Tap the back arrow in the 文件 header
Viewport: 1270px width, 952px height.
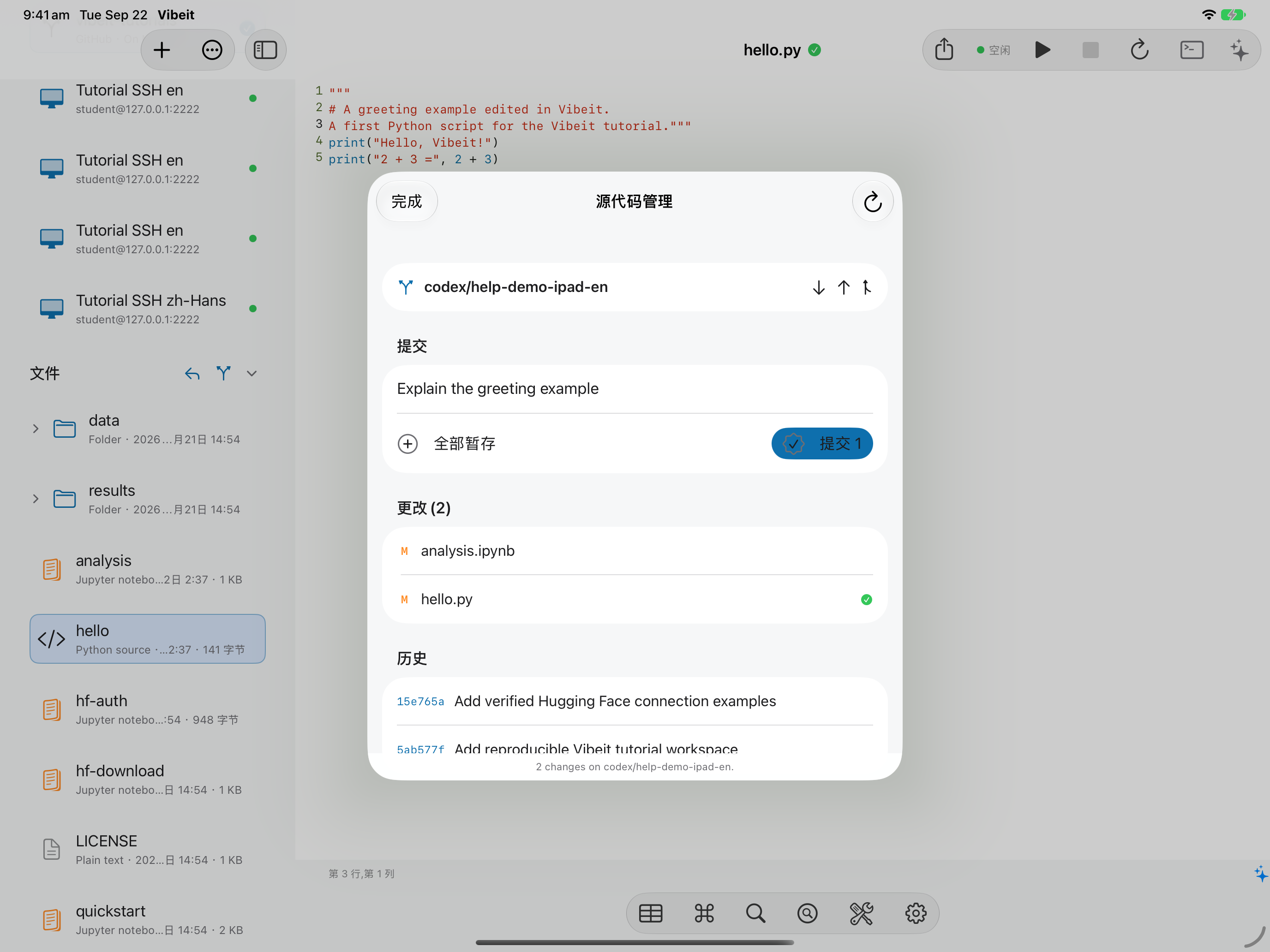coord(192,374)
